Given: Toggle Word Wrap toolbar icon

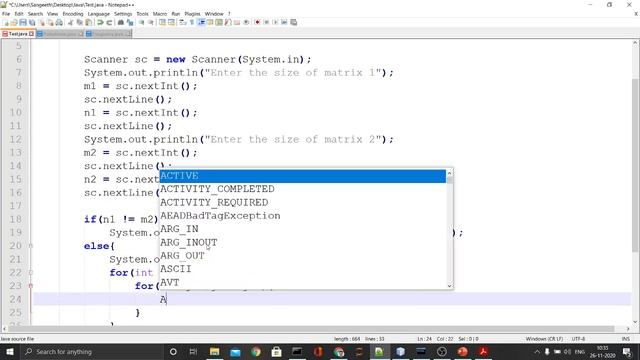Looking at the screenshot, I should (182, 22).
